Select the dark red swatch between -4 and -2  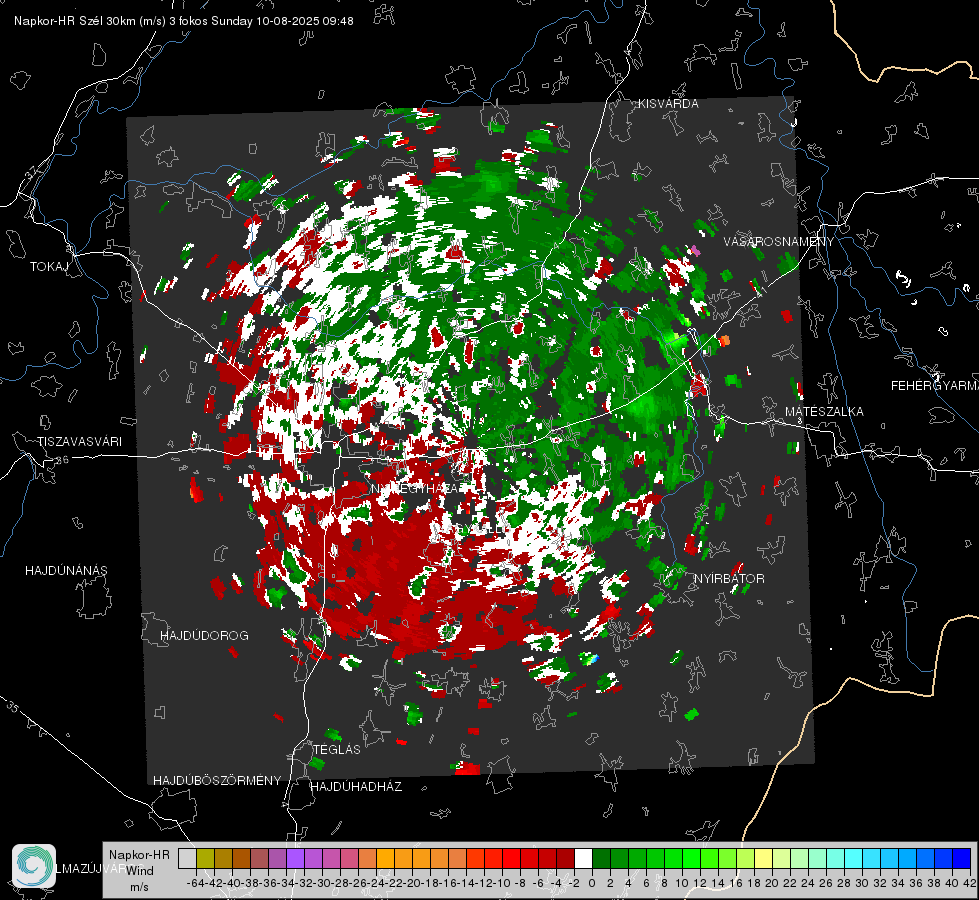[x=565, y=858]
